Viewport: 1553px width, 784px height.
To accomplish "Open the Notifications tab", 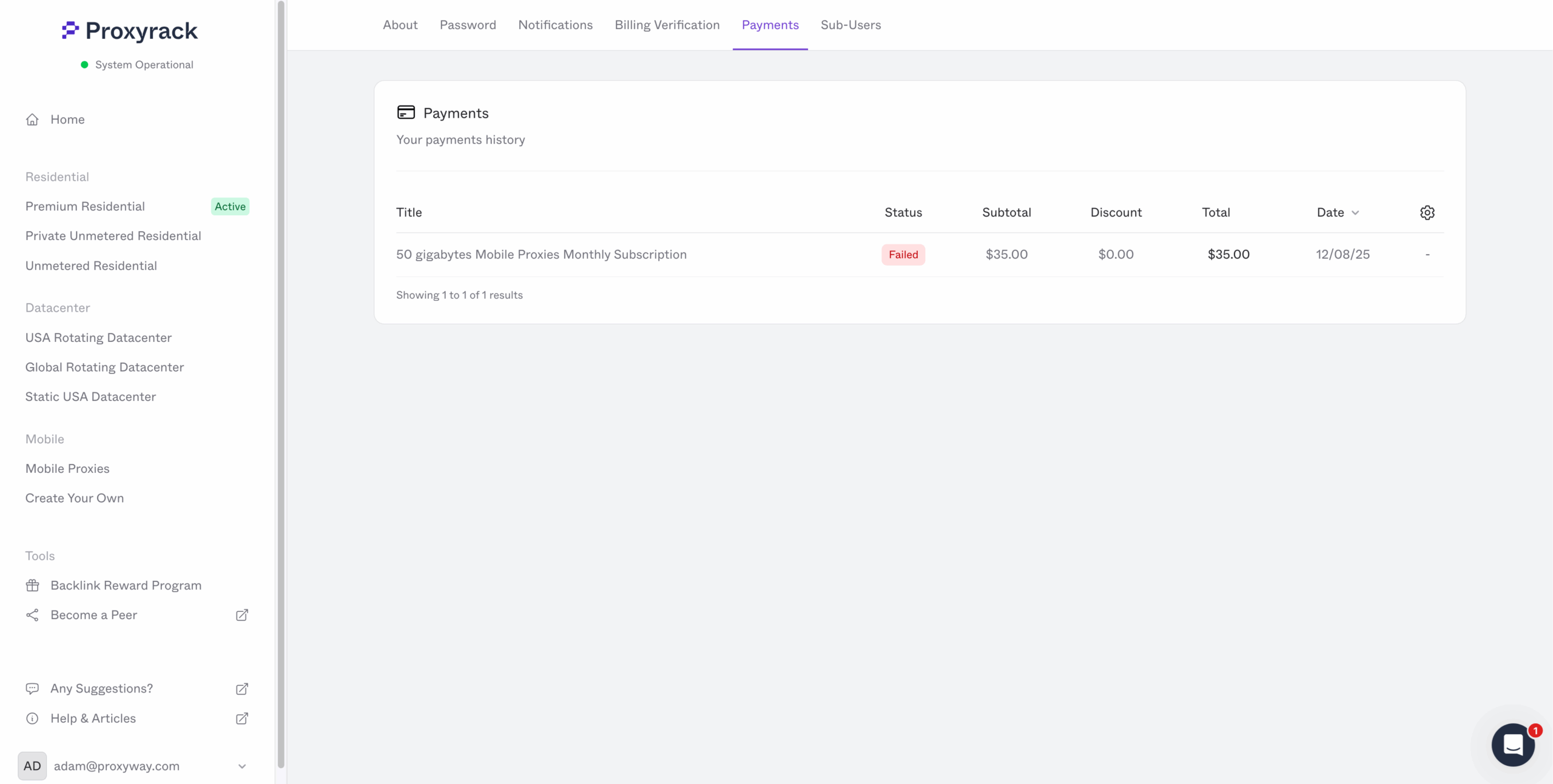I will point(556,25).
